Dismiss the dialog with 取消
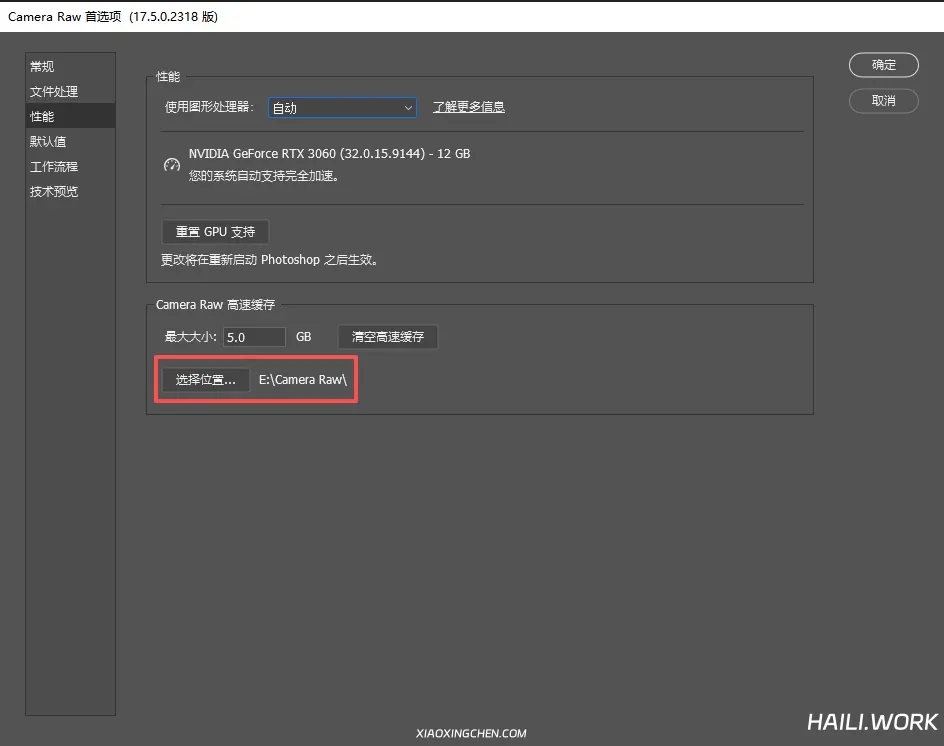 point(883,101)
